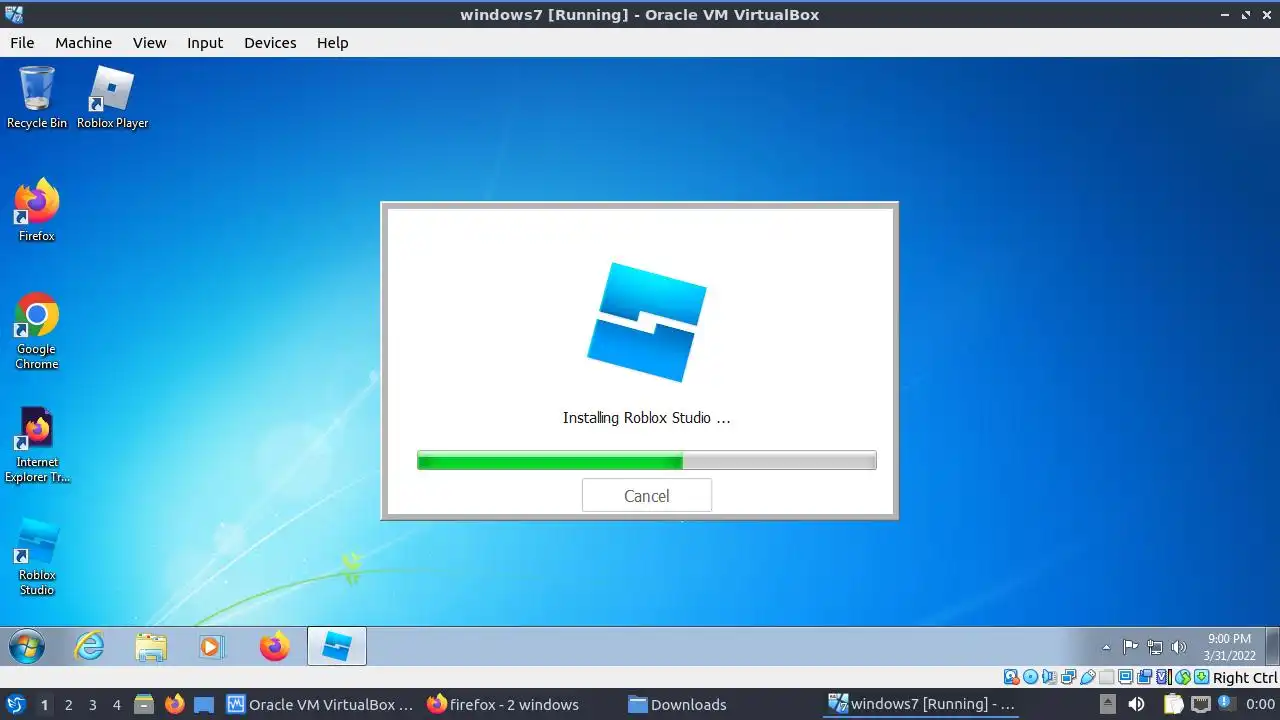Switch to host workspace 4

click(x=116, y=704)
